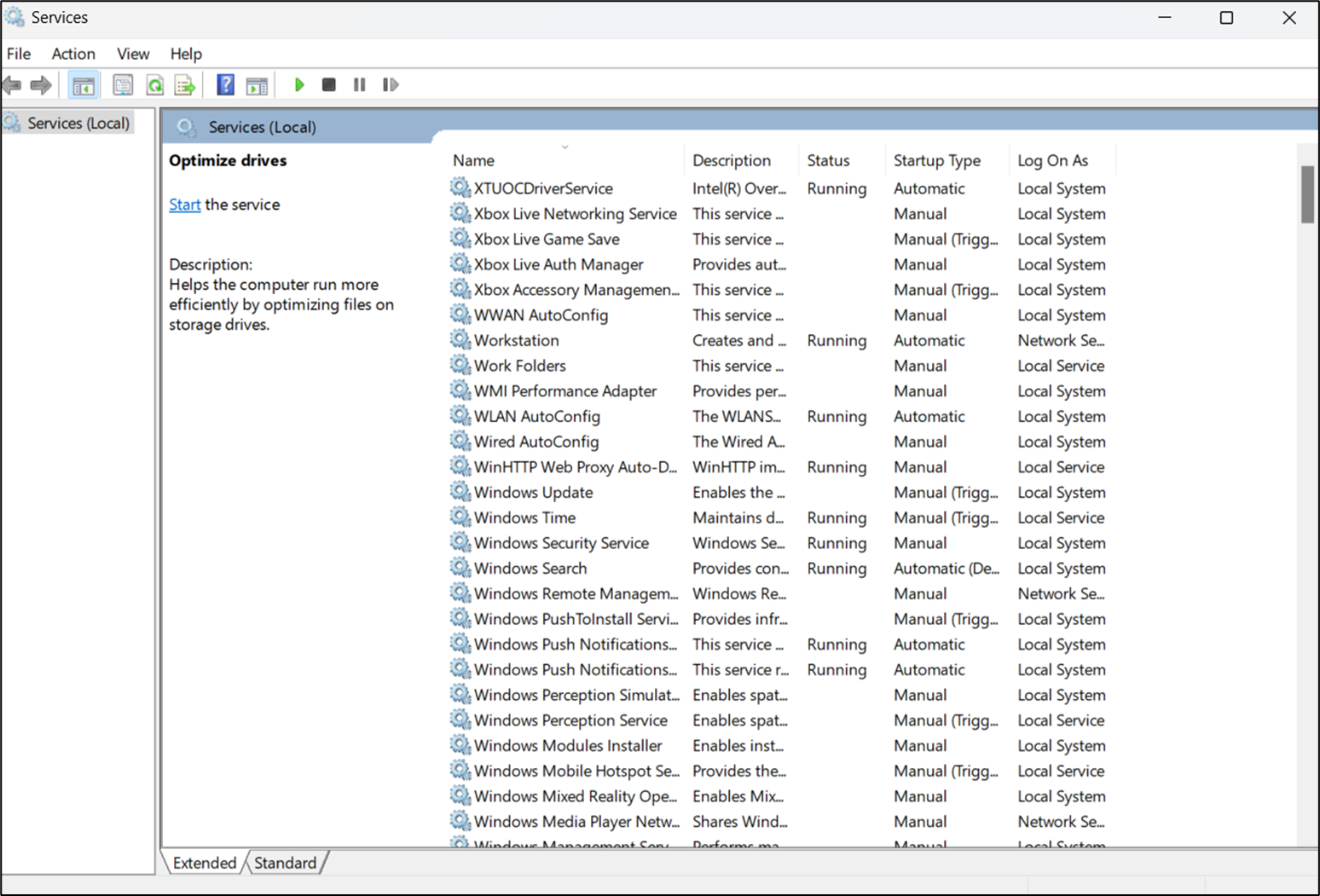Toggle the Show/Hide Console Tree icon
1320x896 pixels.
tap(84, 85)
